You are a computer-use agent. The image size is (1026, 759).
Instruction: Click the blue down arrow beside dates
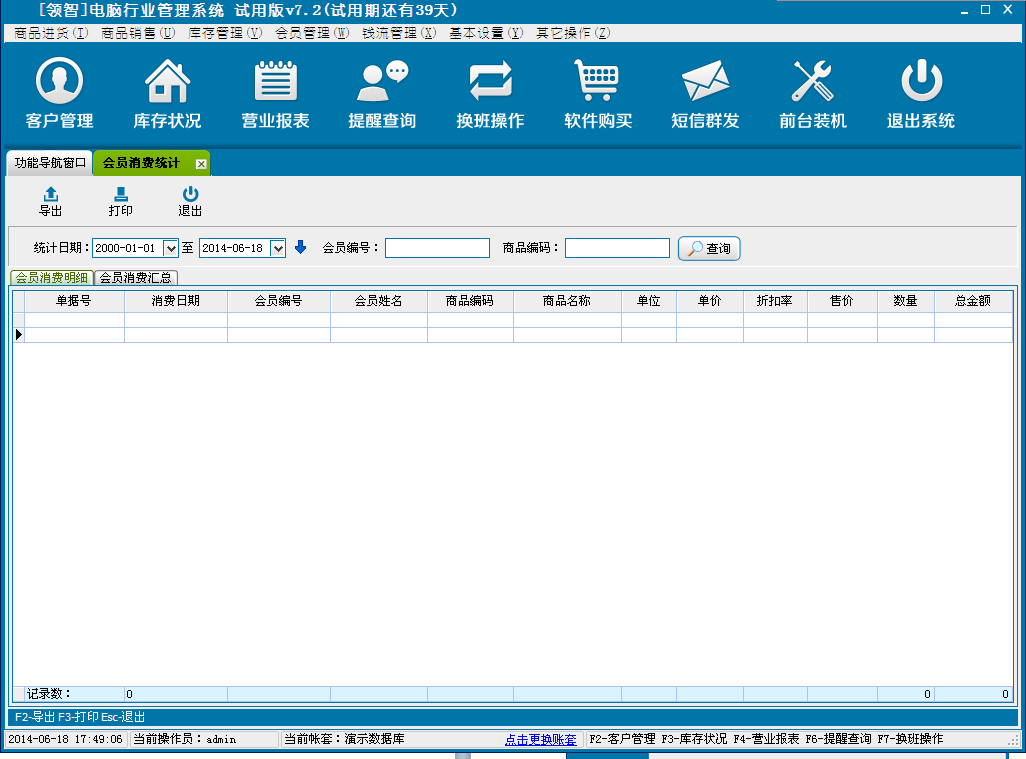300,248
